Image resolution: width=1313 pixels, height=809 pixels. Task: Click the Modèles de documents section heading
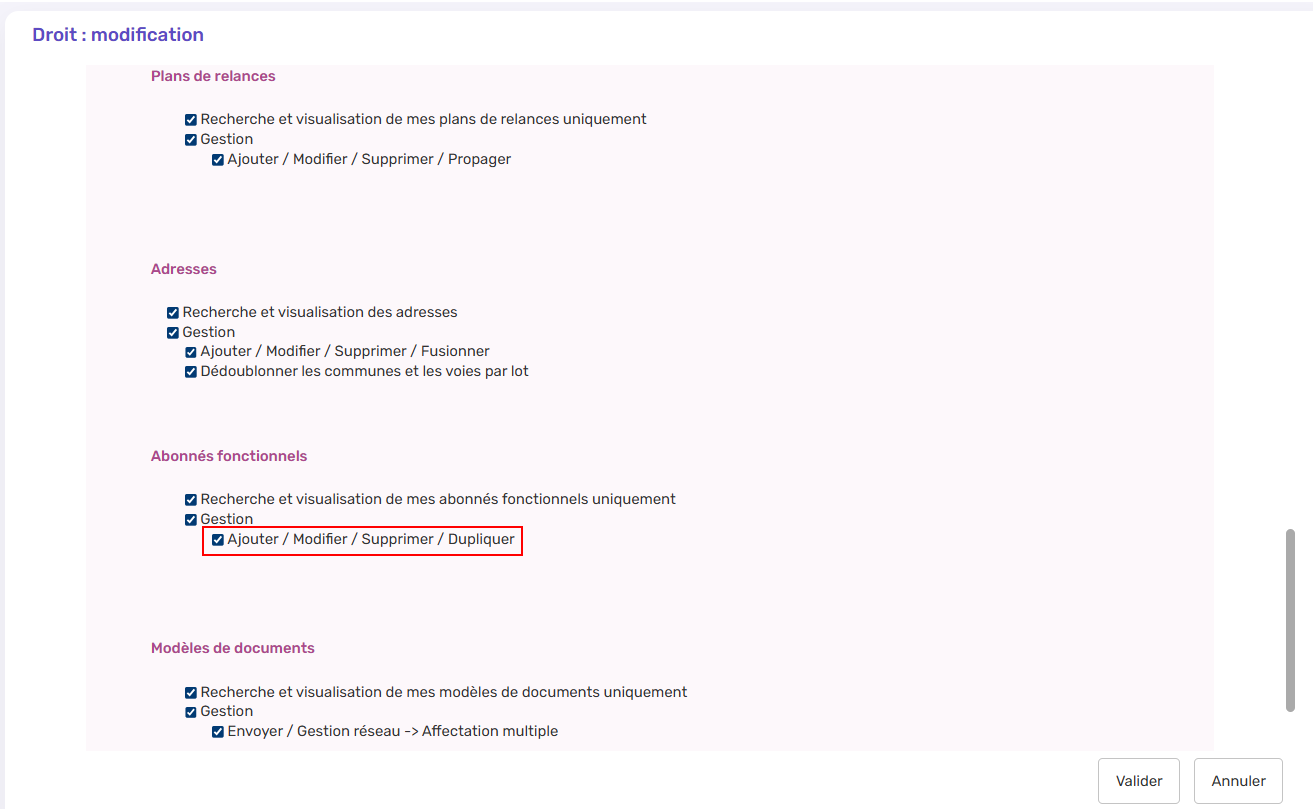coord(233,648)
